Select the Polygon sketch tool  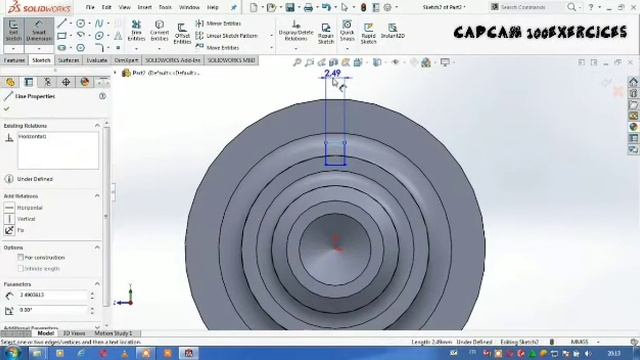pos(80,48)
